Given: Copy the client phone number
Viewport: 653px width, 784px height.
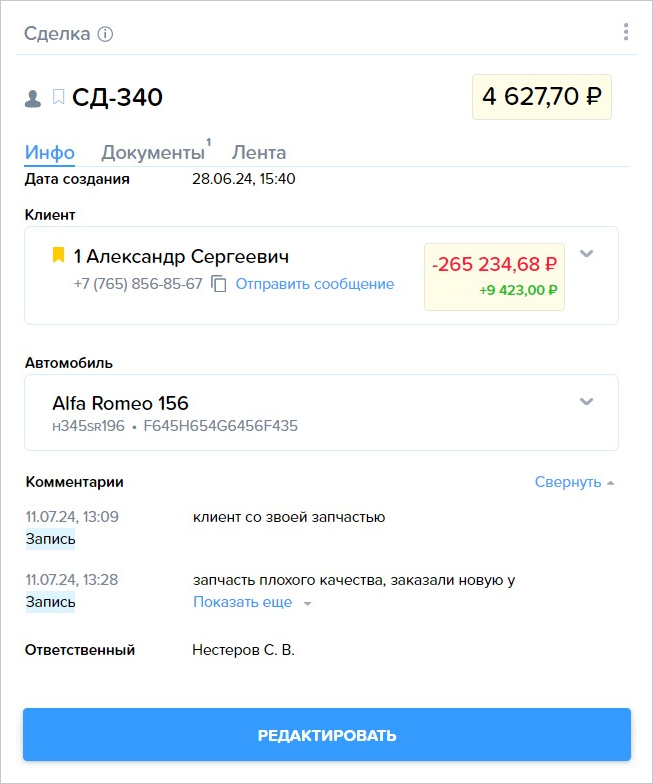Looking at the screenshot, I should [x=218, y=284].
